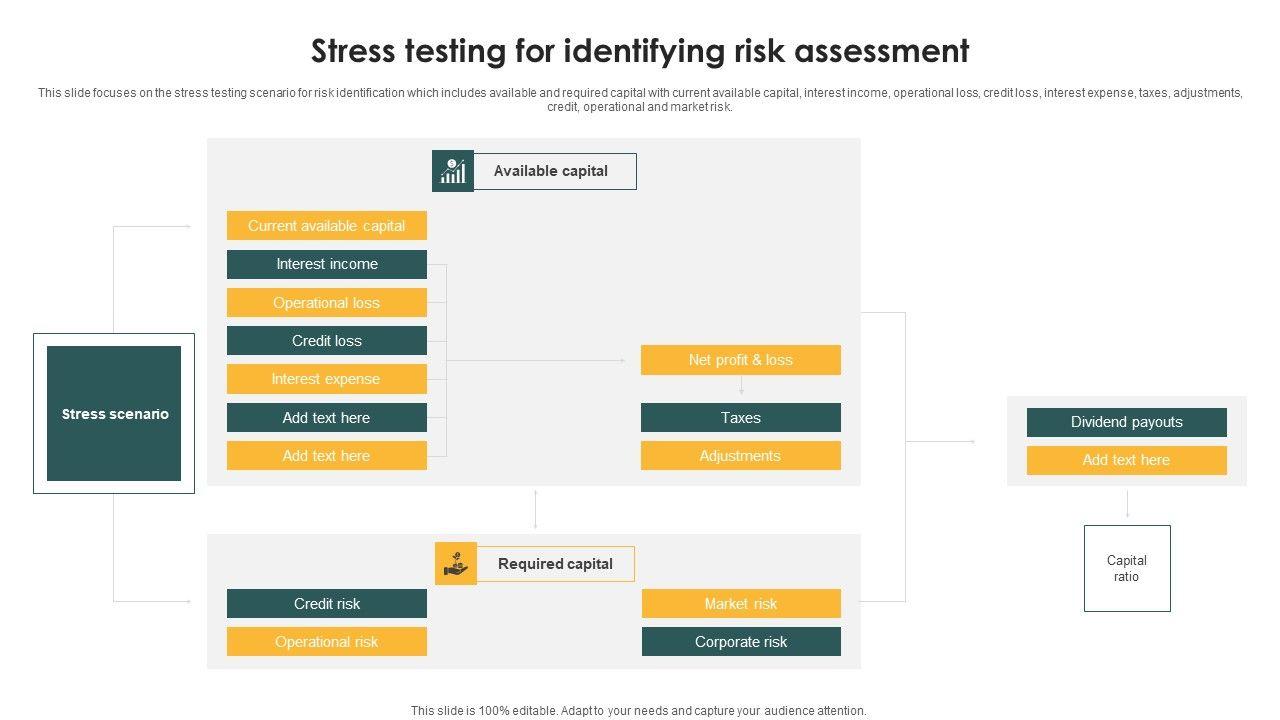Click the Dividend payouts box

(x=1126, y=422)
